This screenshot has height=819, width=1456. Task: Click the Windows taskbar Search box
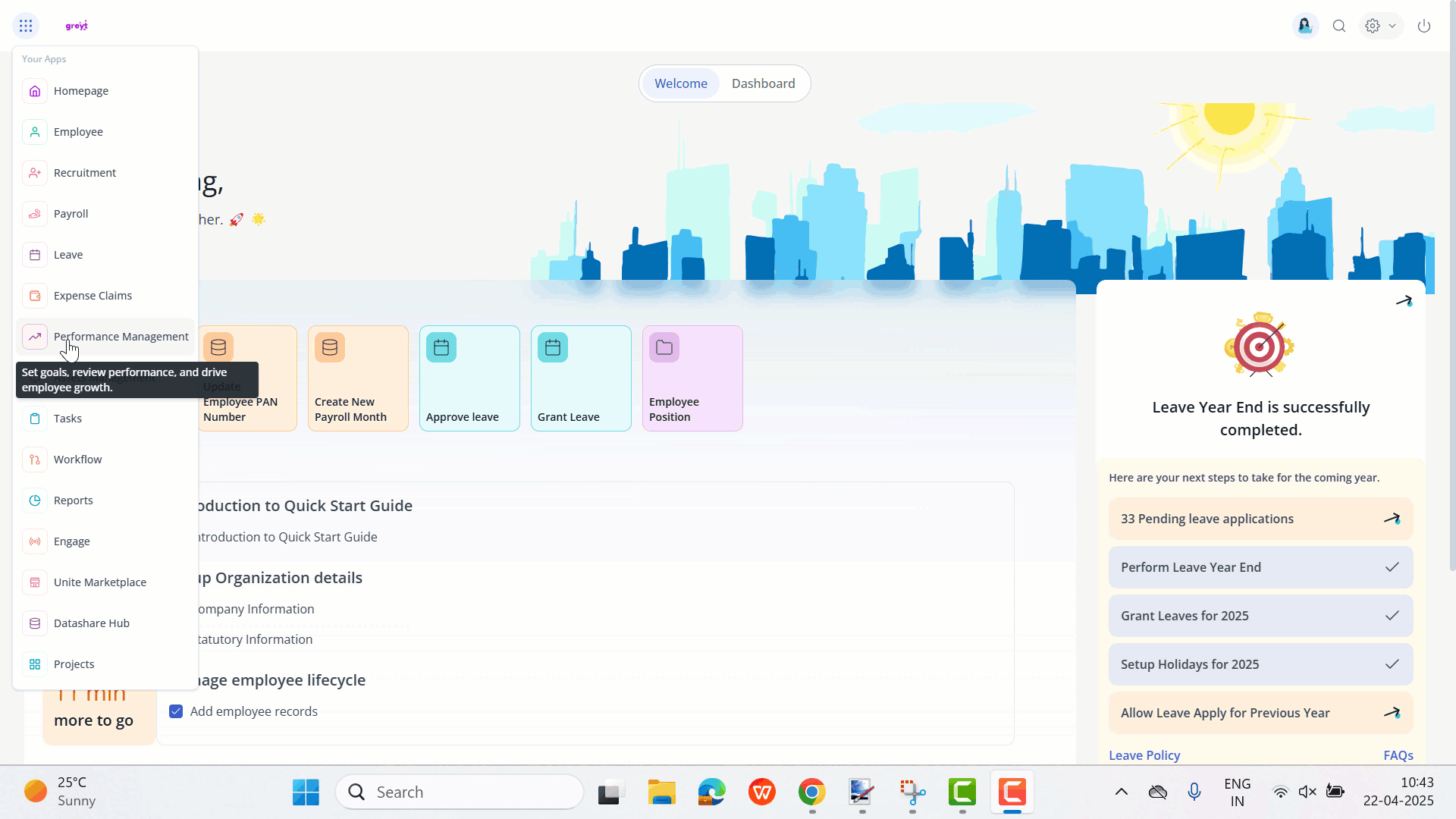click(x=460, y=792)
